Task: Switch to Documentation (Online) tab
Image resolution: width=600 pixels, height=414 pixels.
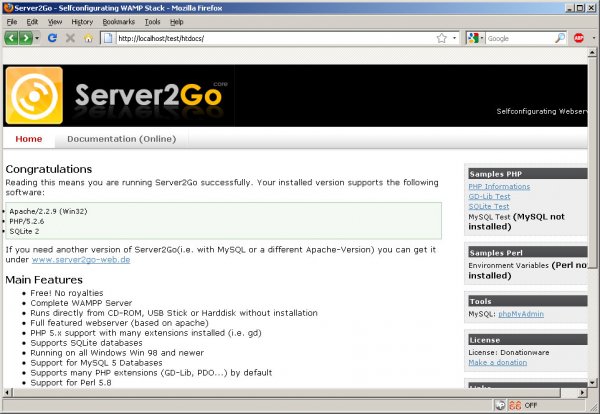Action: coord(122,139)
